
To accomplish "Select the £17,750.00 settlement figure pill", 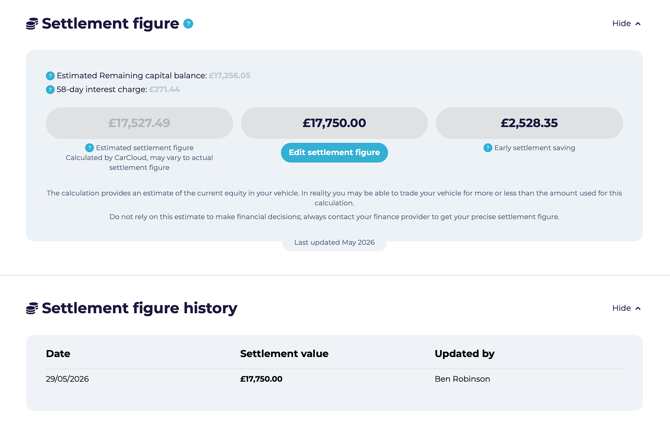I will coord(334,123).
